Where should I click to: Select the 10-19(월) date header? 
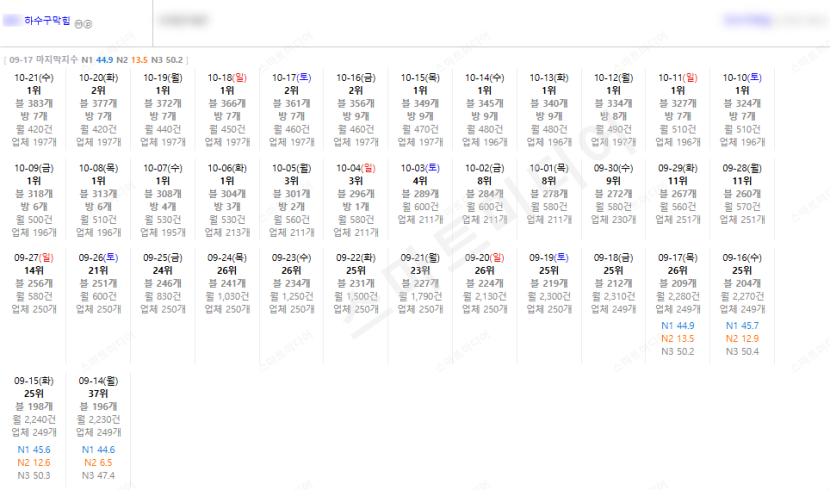[x=163, y=78]
